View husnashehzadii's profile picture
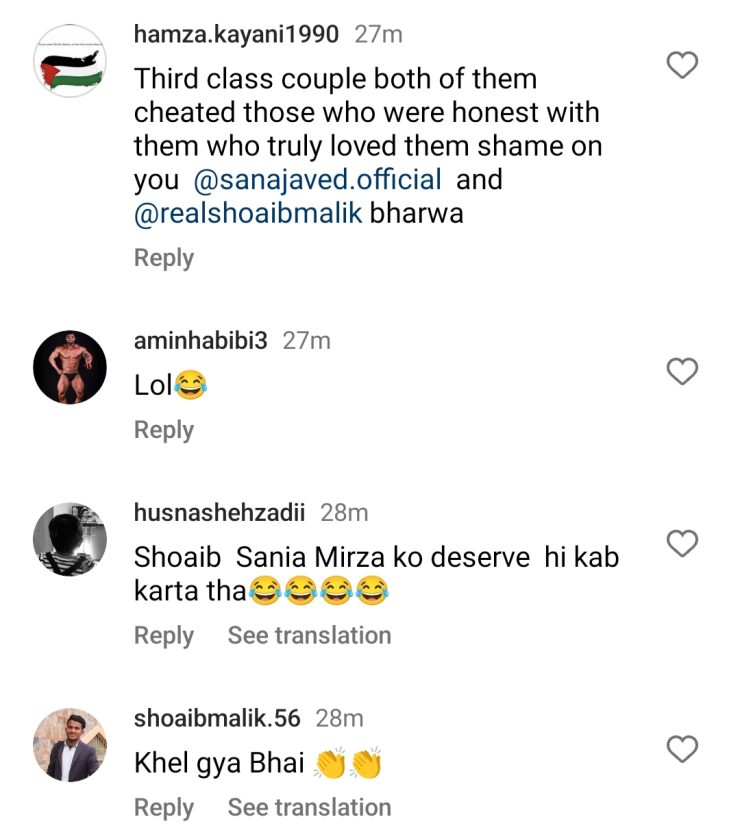 coord(70,539)
